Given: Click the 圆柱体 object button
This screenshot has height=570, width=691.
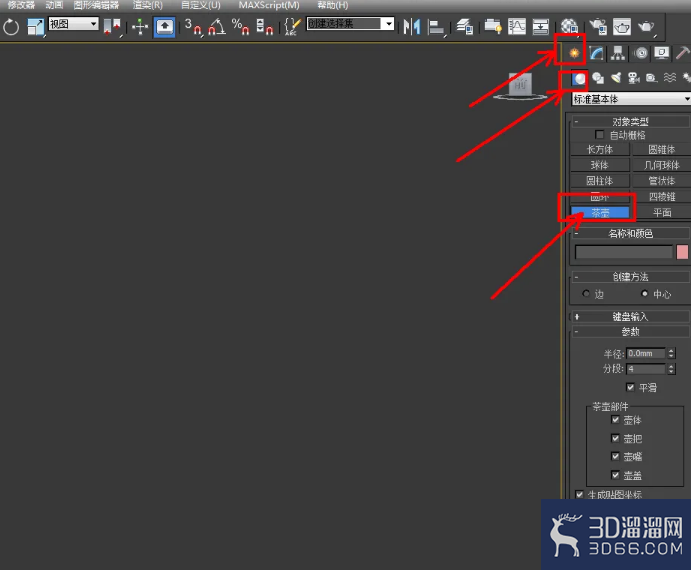Looking at the screenshot, I should (600, 181).
